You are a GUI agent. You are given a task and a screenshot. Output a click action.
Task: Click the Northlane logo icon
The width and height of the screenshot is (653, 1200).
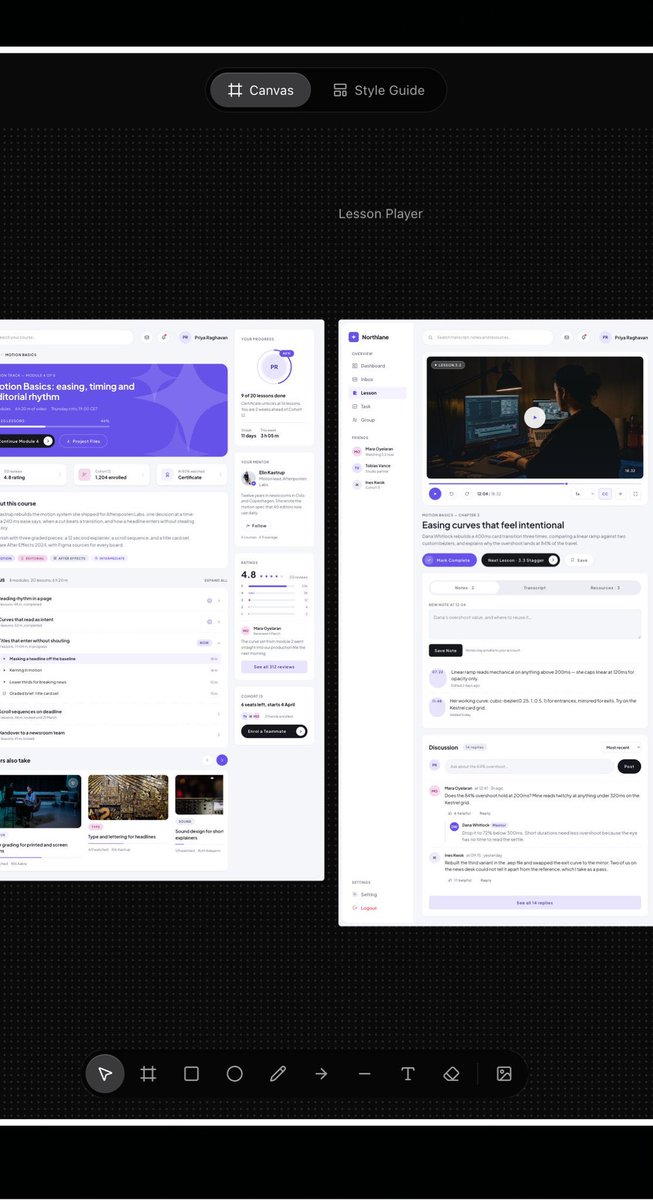tap(353, 337)
